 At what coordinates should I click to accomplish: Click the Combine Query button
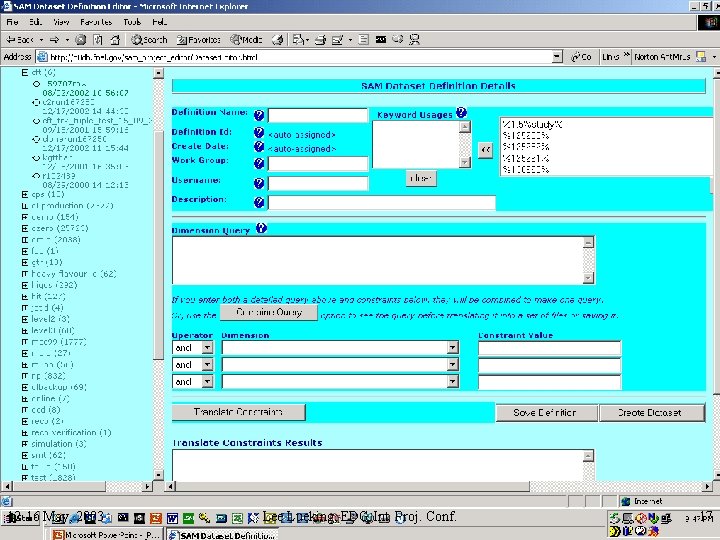(x=269, y=313)
